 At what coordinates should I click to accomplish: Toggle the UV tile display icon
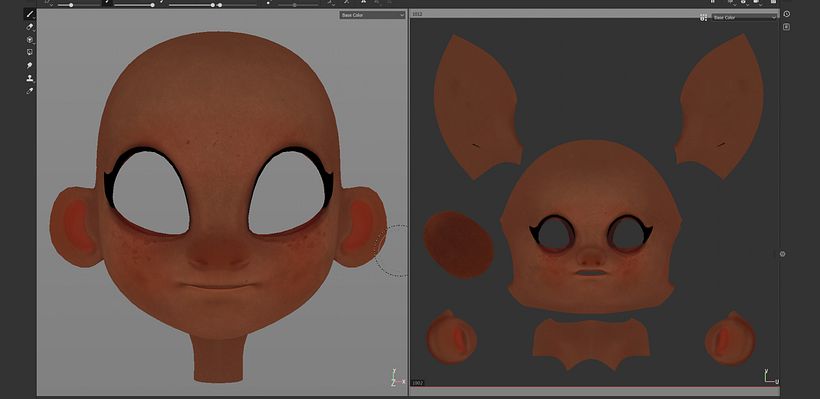(703, 18)
